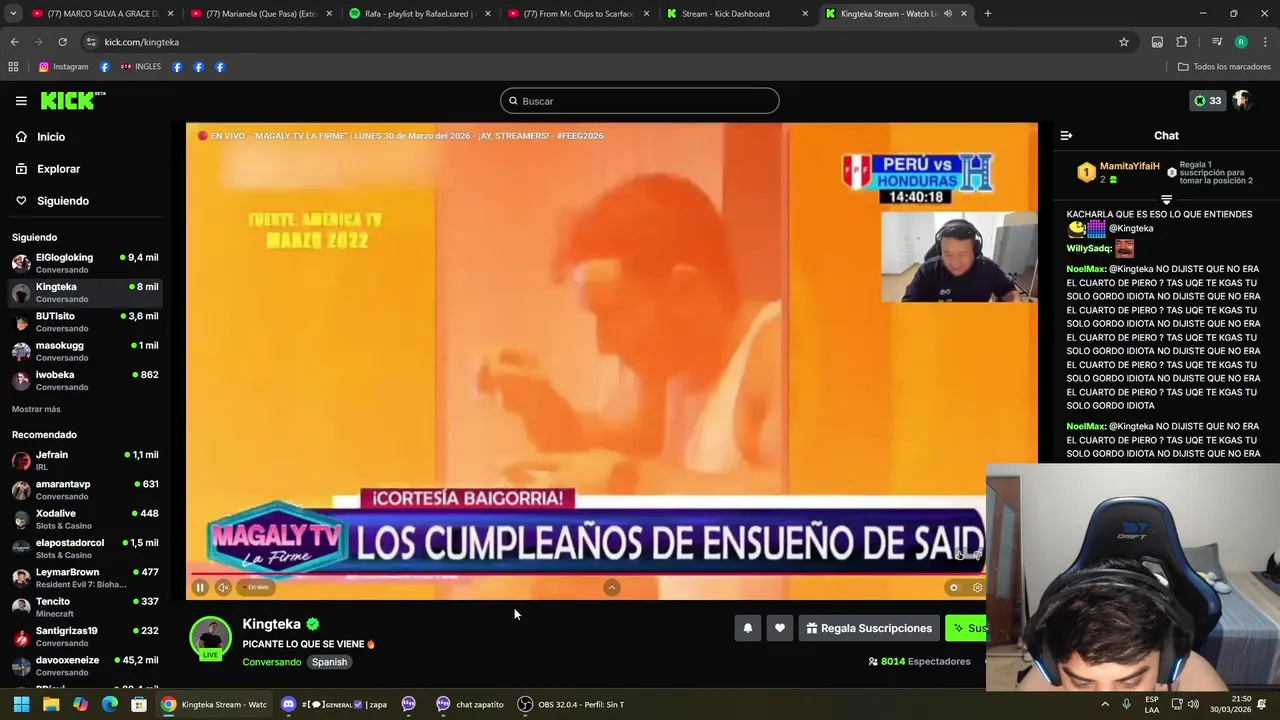Open amarantavp recommended channel
This screenshot has height=720, width=1280.
85,490
